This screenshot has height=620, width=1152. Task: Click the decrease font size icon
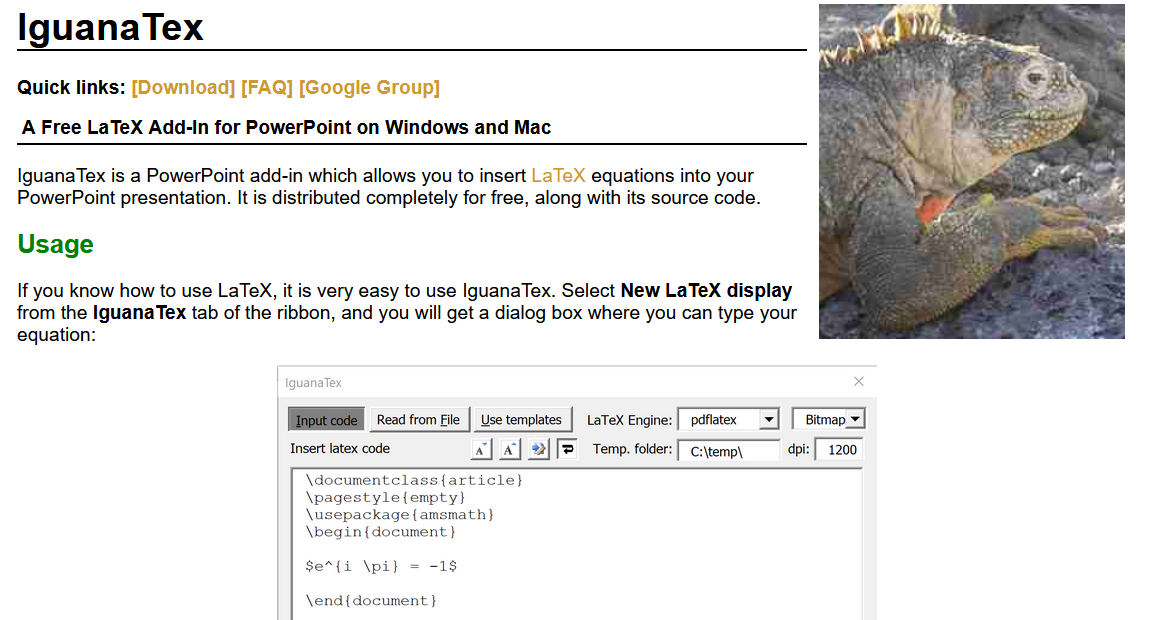tap(481, 449)
